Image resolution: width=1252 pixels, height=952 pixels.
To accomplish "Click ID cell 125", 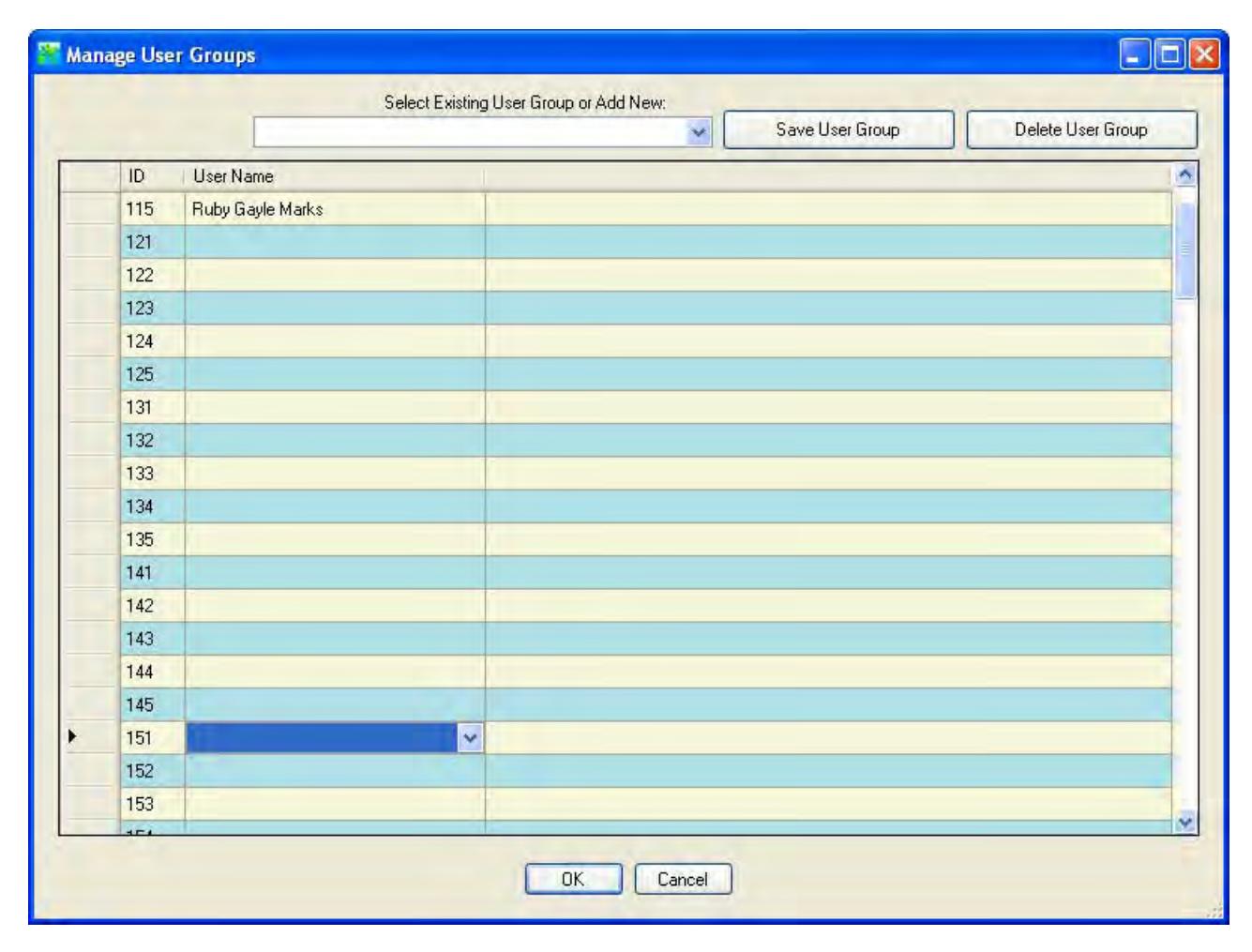I will click(153, 374).
